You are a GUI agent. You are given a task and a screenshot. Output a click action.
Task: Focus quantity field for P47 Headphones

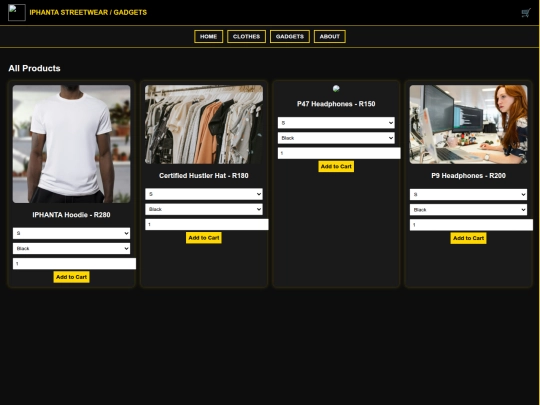[x=339, y=153]
